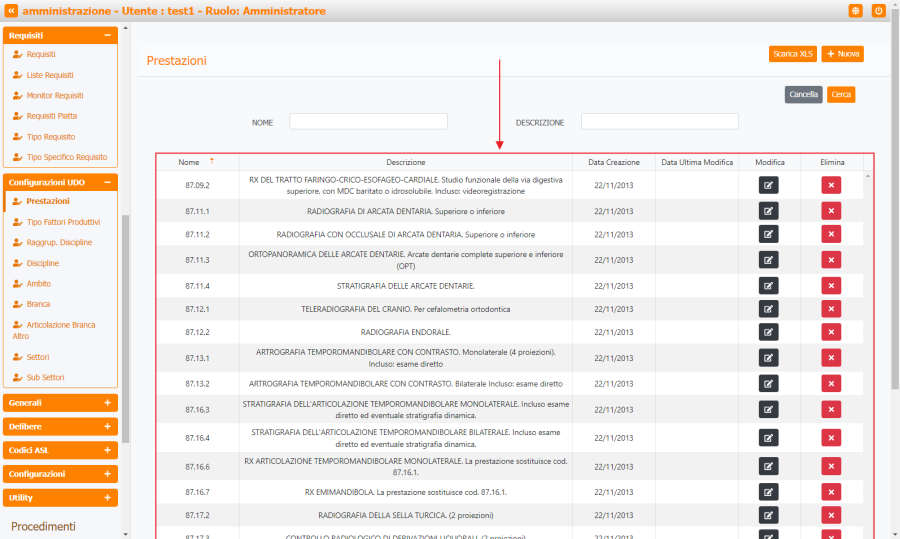Delete the 87.17.2 sella turcica row

coord(831,515)
